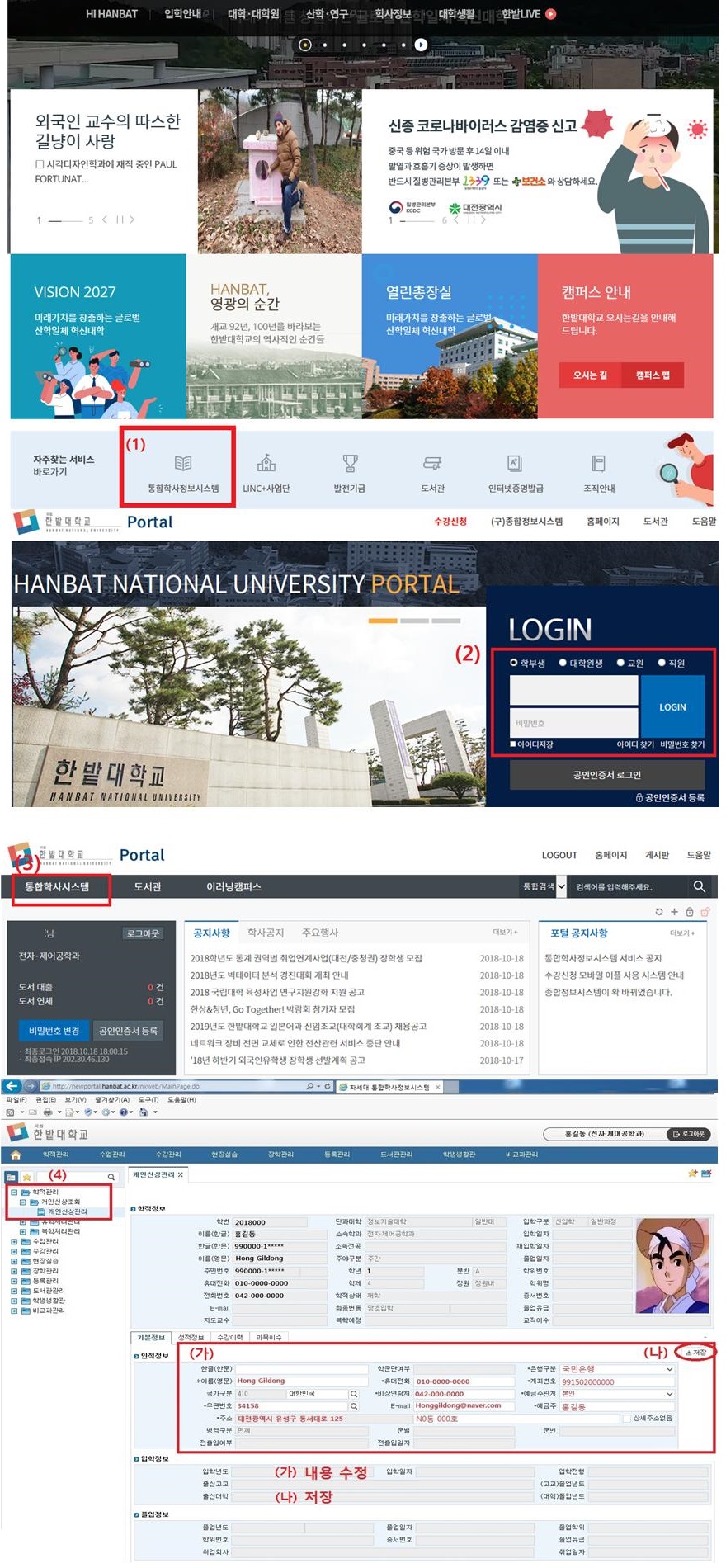Viewport: 726px width, 1568px height.
Task: Collapse the 학적관리 tree folder
Action: pos(14,1193)
